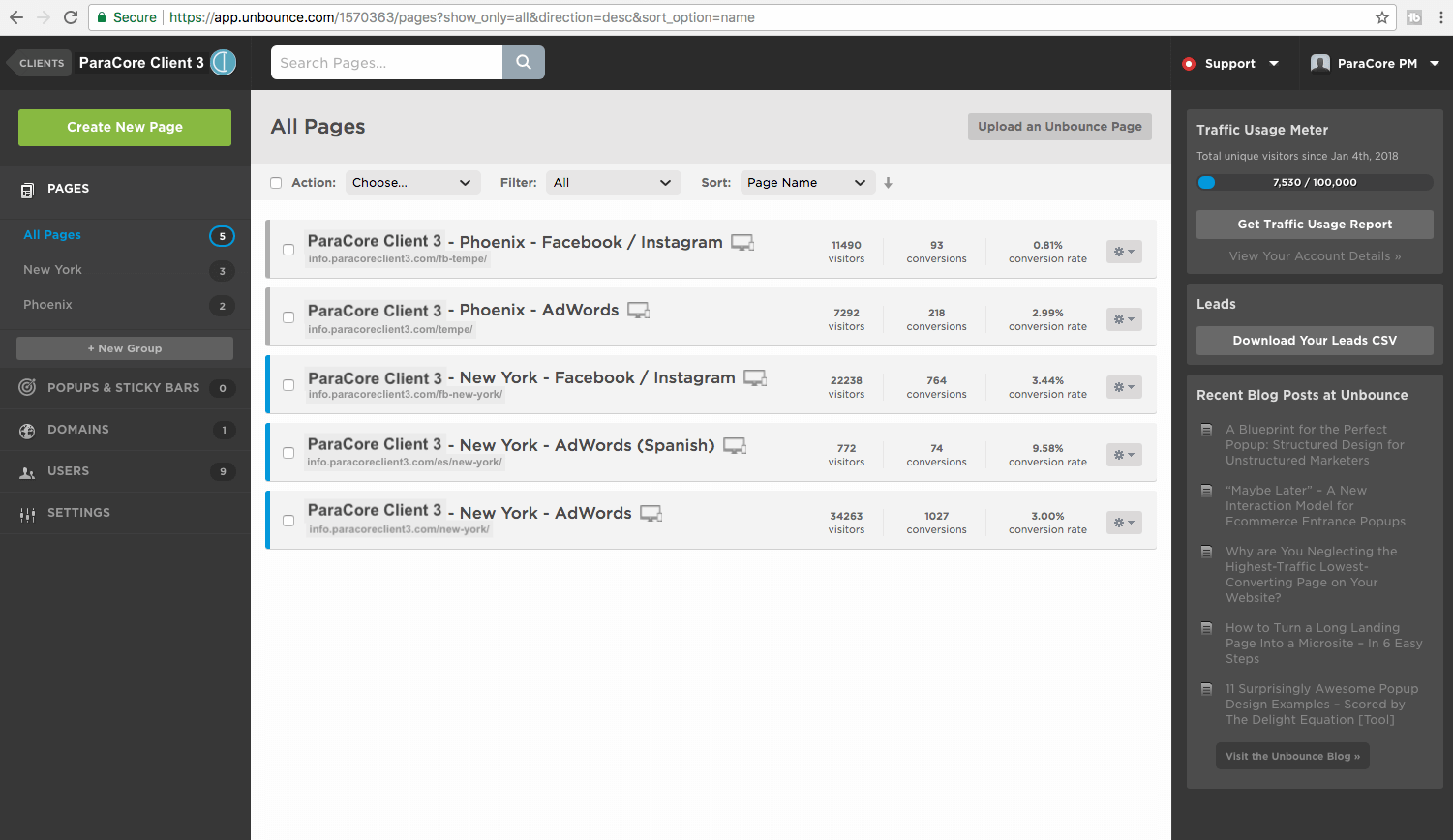Check the select-all Action checkbox
The image size is (1453, 840).
[276, 183]
